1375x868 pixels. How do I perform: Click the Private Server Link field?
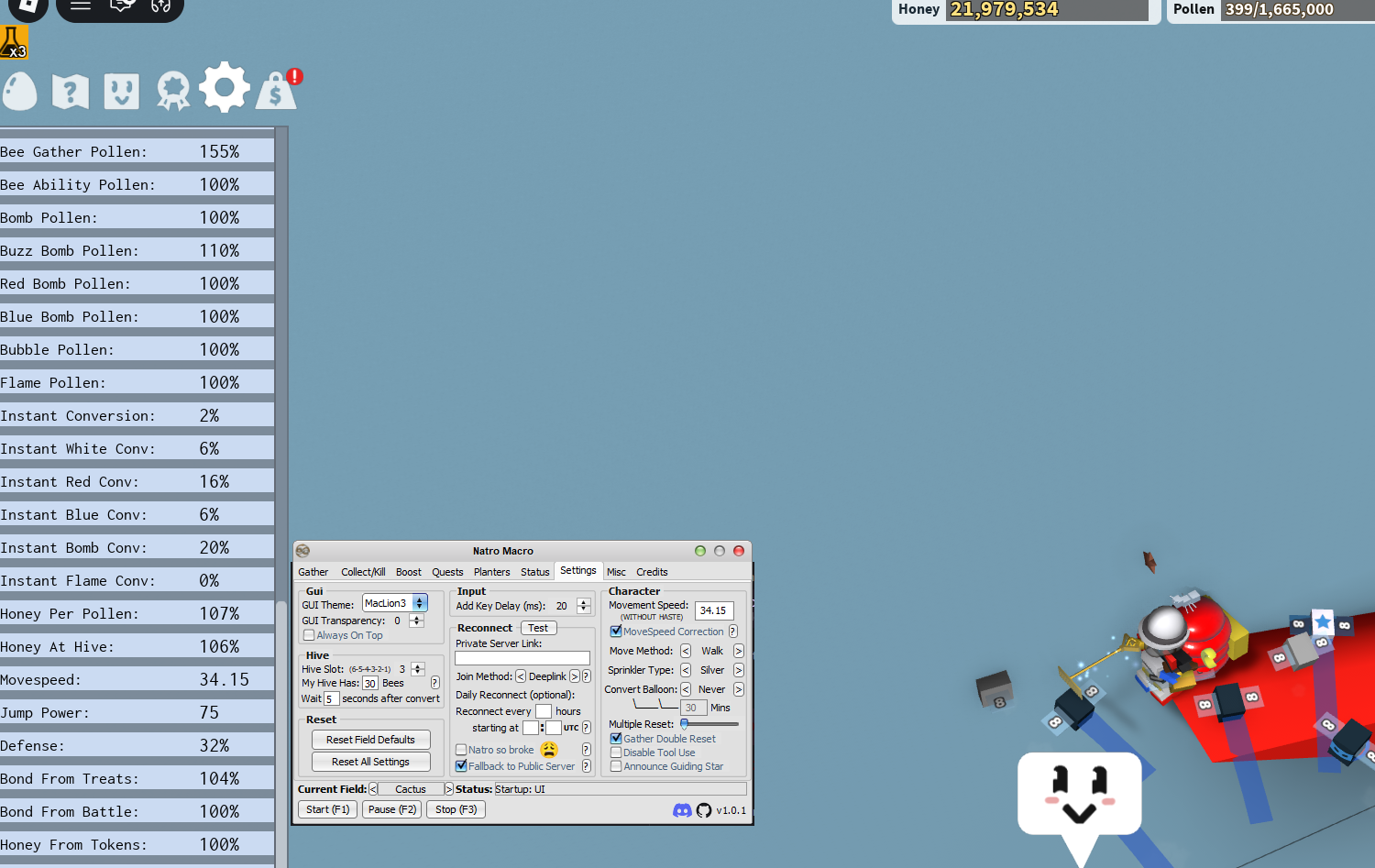(x=522, y=658)
